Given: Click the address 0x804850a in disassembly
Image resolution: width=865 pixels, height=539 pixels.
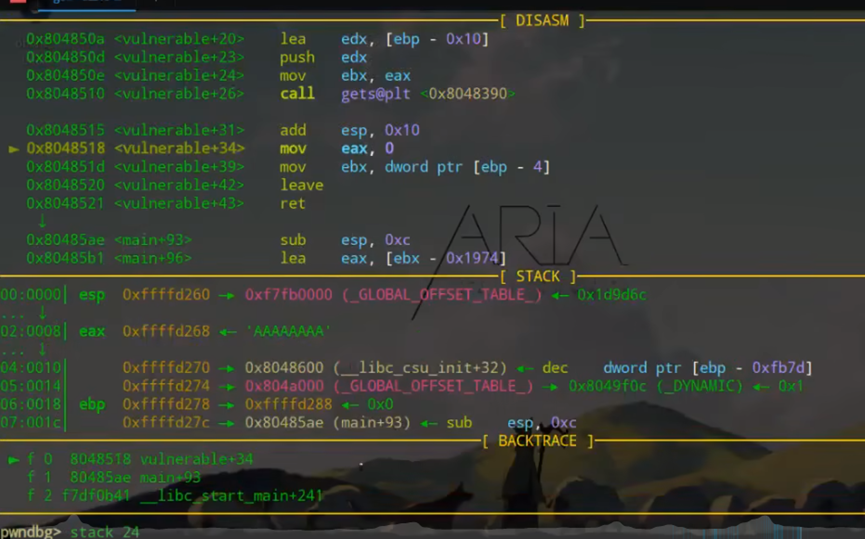Looking at the screenshot, I should coord(66,39).
